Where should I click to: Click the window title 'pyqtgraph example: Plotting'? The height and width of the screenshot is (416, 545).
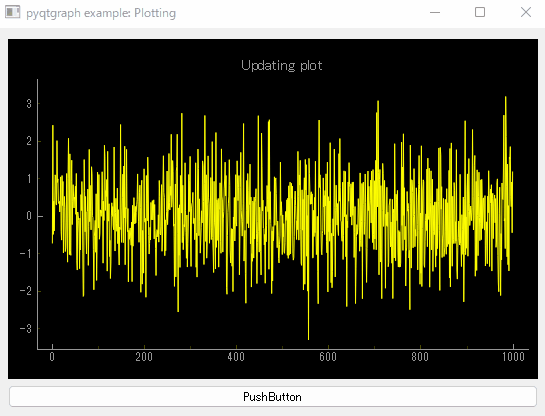tap(101, 13)
